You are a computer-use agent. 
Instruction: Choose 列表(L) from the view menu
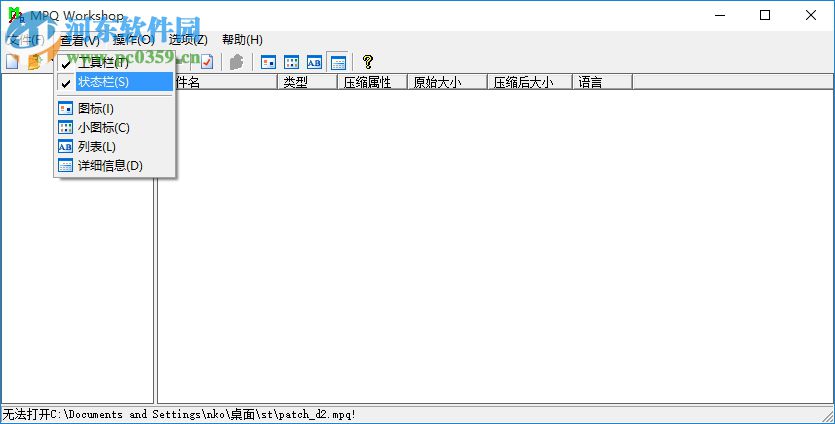coord(114,146)
